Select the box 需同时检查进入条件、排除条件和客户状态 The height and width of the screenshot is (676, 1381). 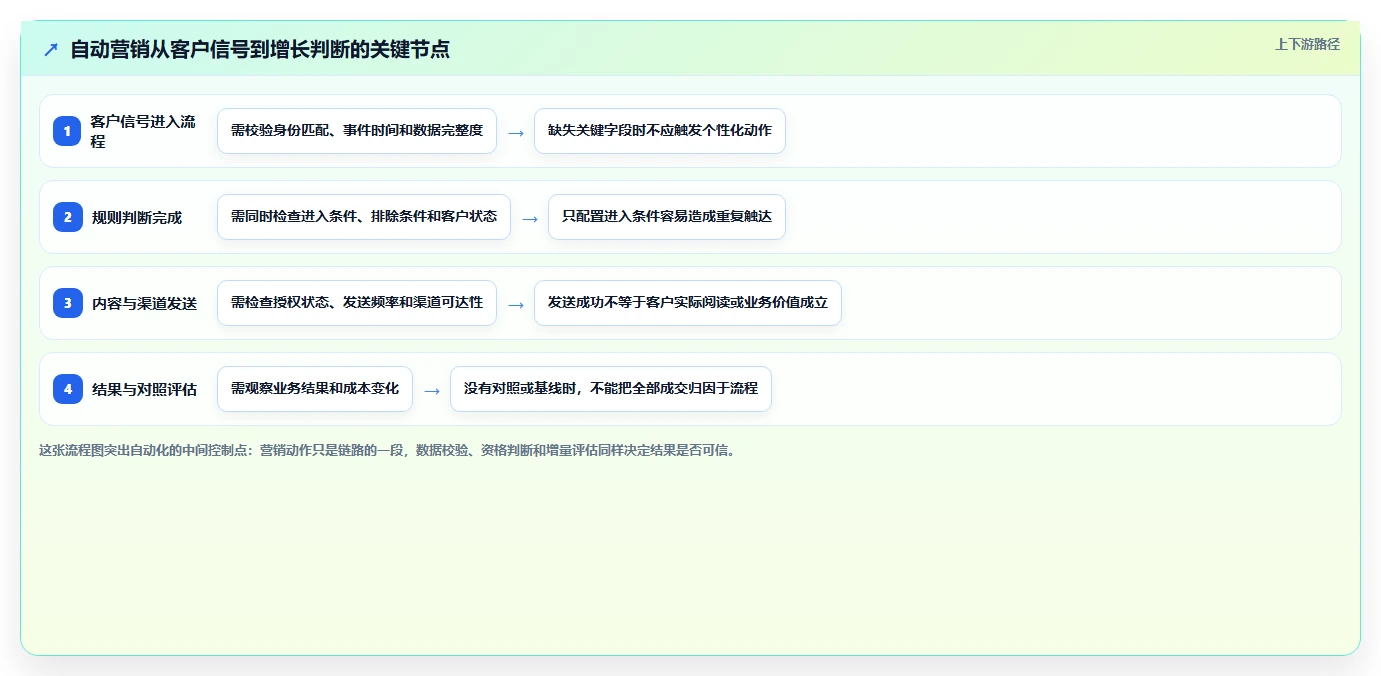point(364,217)
